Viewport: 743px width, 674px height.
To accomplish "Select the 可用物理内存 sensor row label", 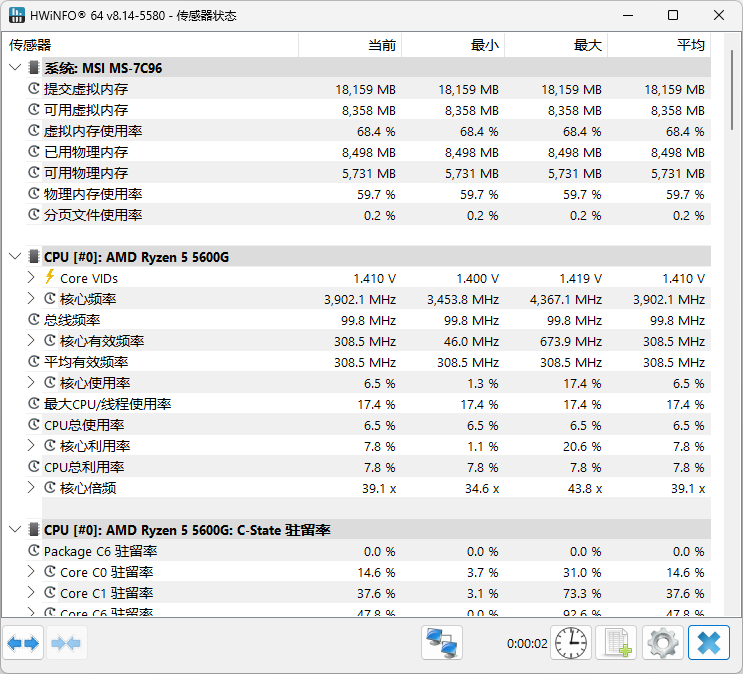I will point(86,173).
